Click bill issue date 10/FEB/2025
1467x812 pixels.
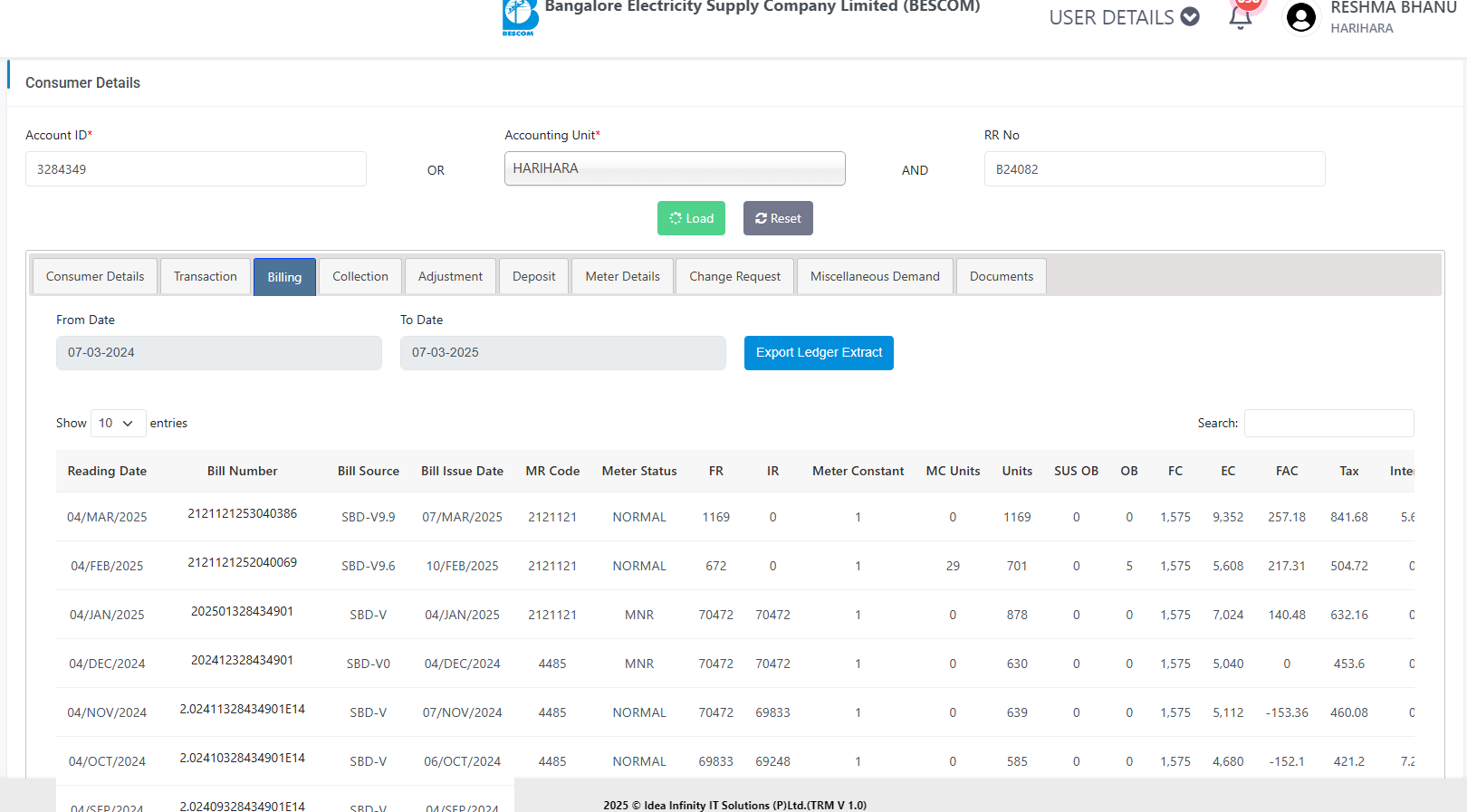coord(462,566)
